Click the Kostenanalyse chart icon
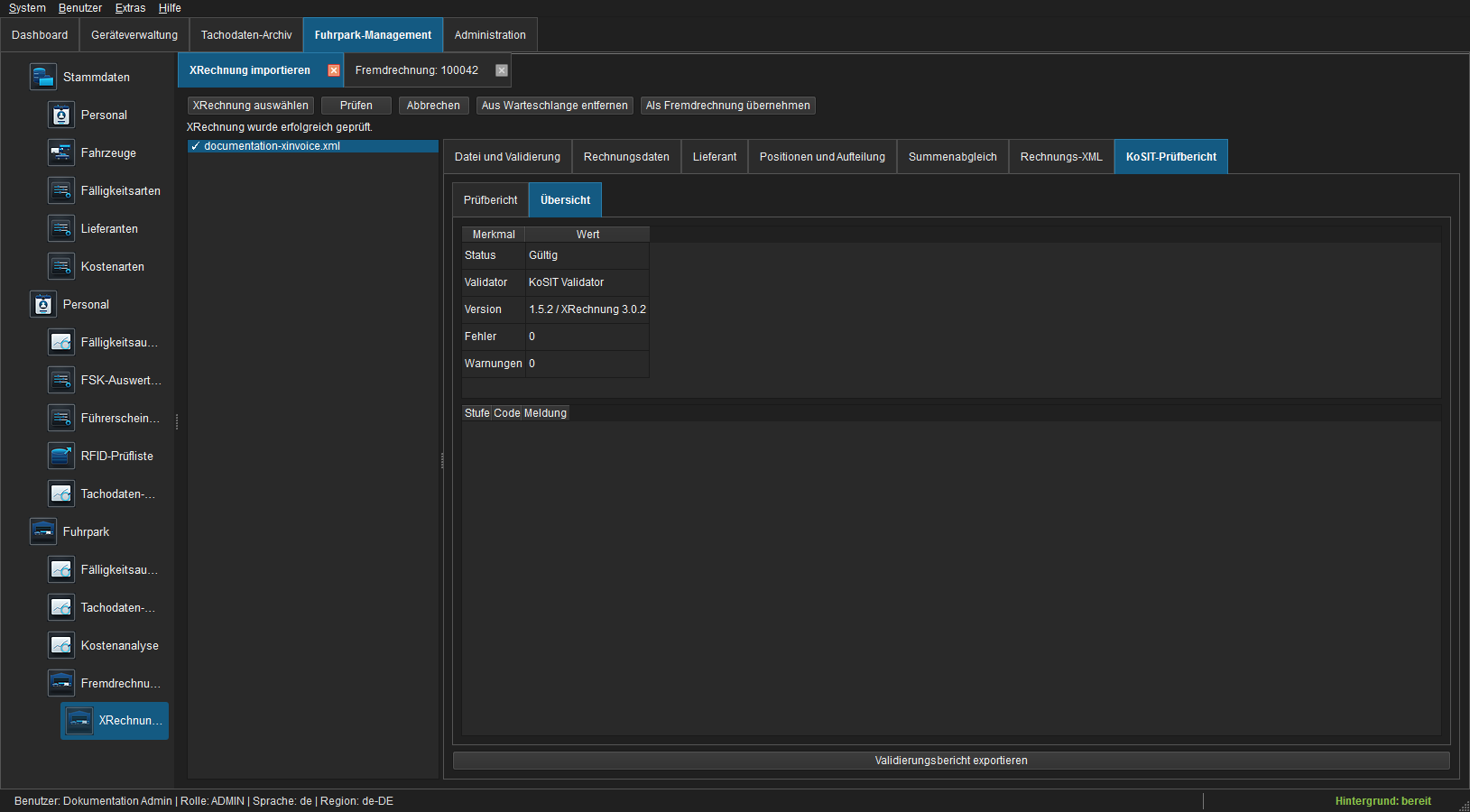Image resolution: width=1470 pixels, height=812 pixels. 61,645
